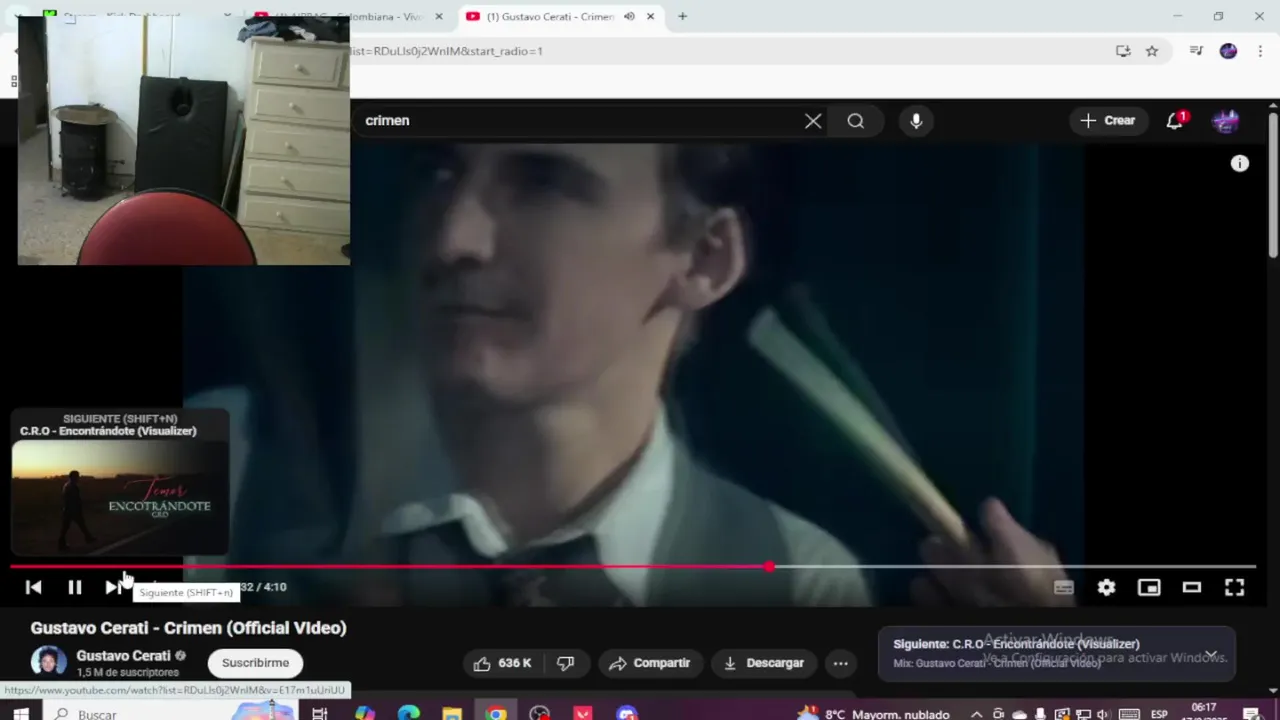Viewport: 1280px width, 720px height.
Task: Open Chrome from taskbar
Action: pos(496,713)
